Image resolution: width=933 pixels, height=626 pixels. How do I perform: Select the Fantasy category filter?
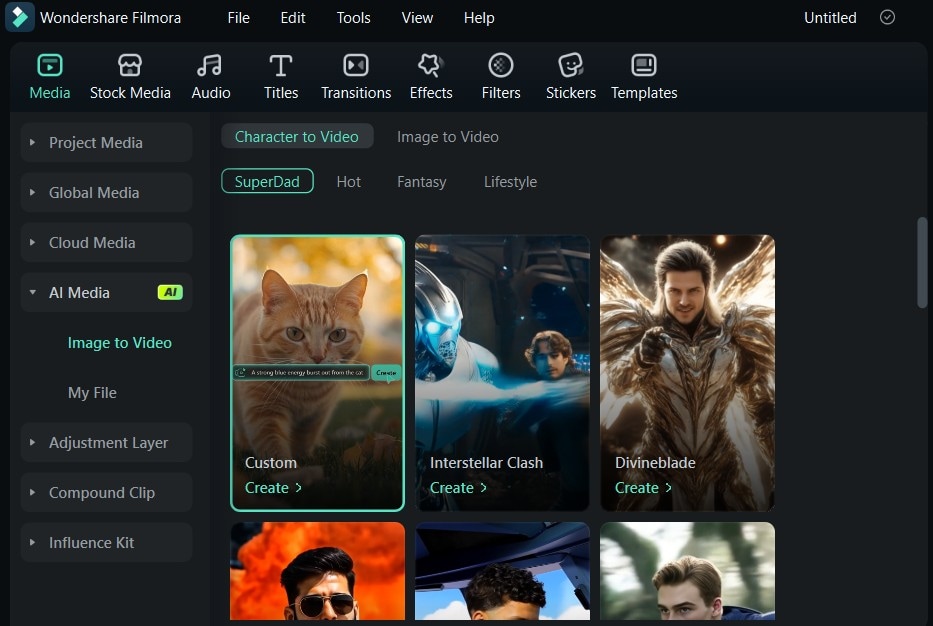coord(421,181)
